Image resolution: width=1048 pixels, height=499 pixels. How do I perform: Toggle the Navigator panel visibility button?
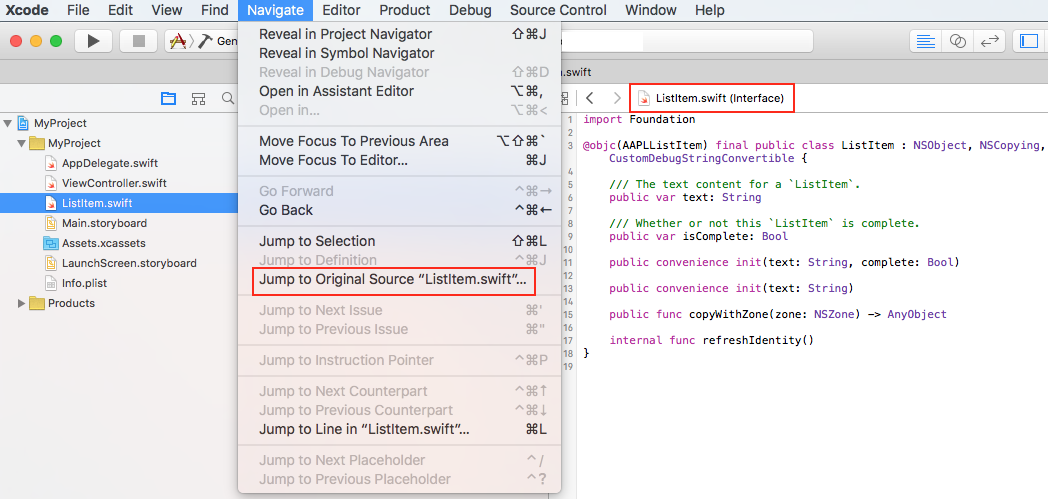[1027, 41]
